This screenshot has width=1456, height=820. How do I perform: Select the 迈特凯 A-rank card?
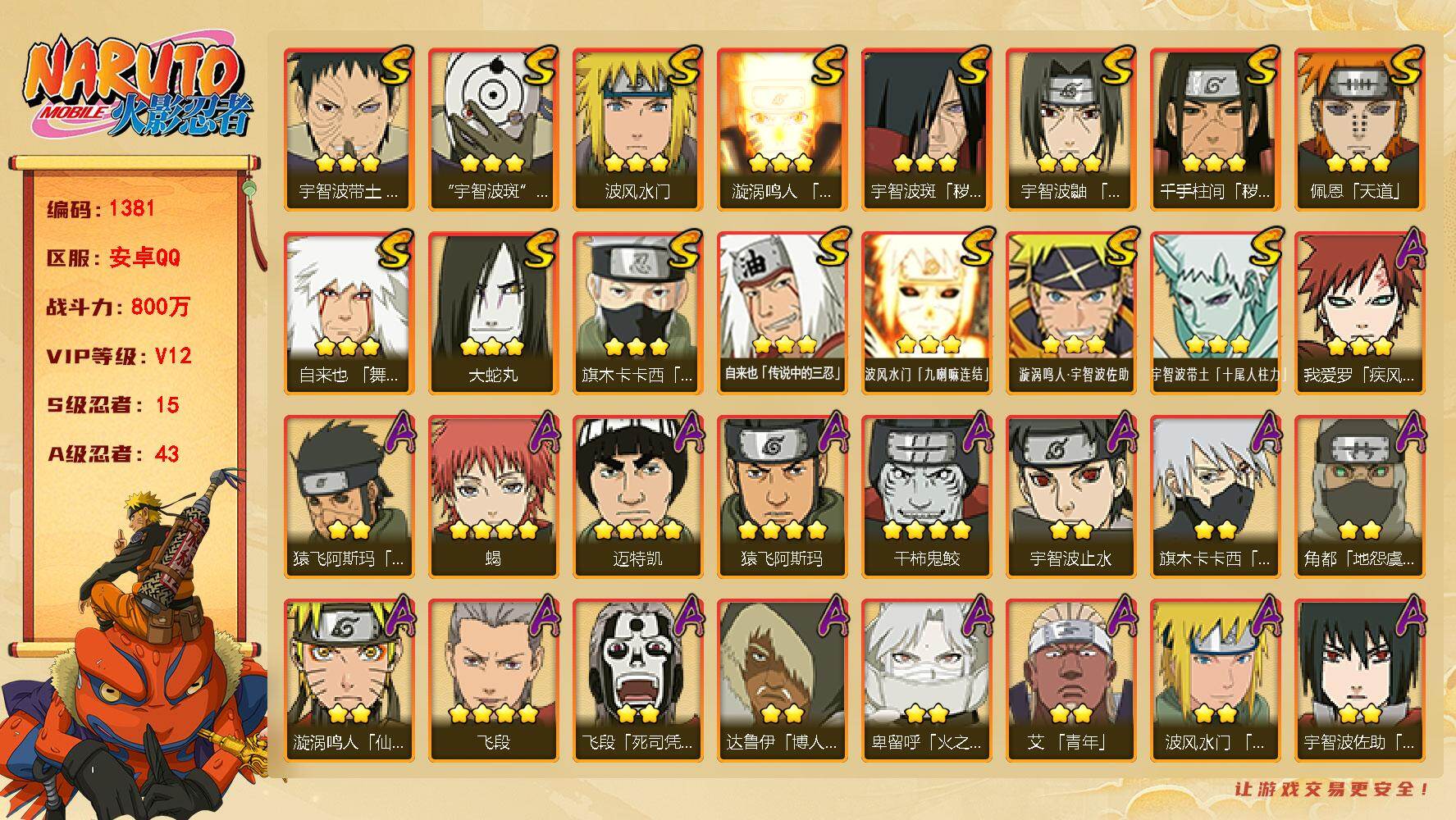pos(637,496)
